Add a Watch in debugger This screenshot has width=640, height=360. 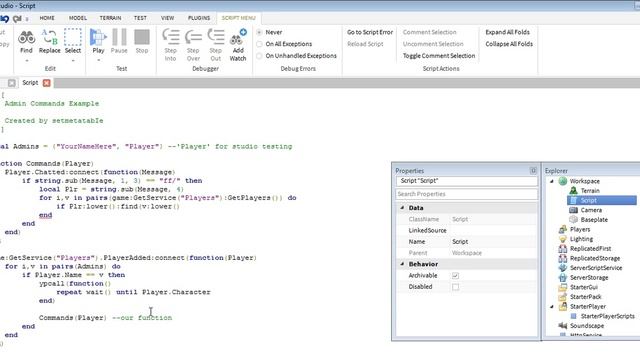coord(238,45)
